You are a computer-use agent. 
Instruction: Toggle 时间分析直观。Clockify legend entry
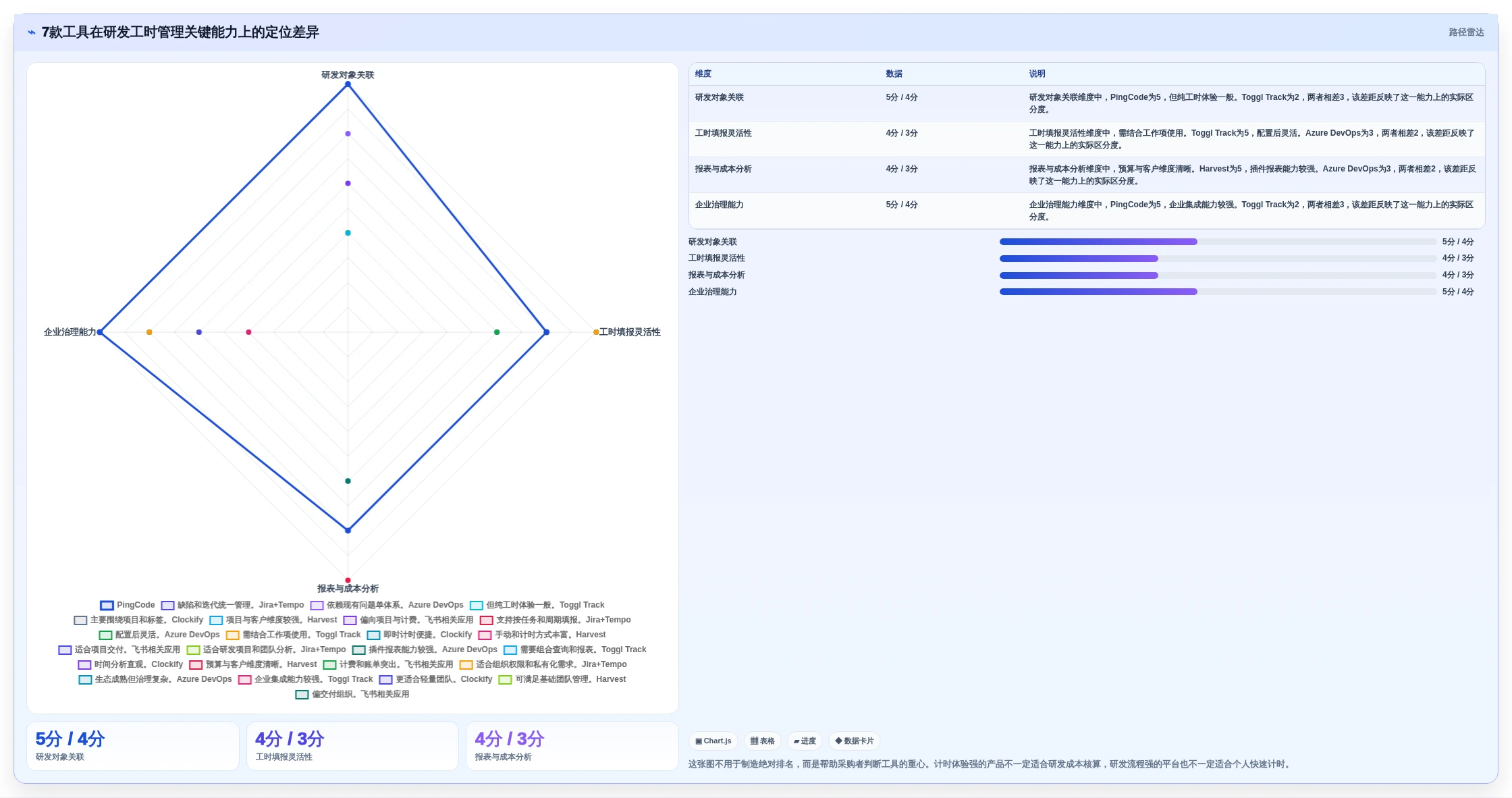click(x=130, y=664)
